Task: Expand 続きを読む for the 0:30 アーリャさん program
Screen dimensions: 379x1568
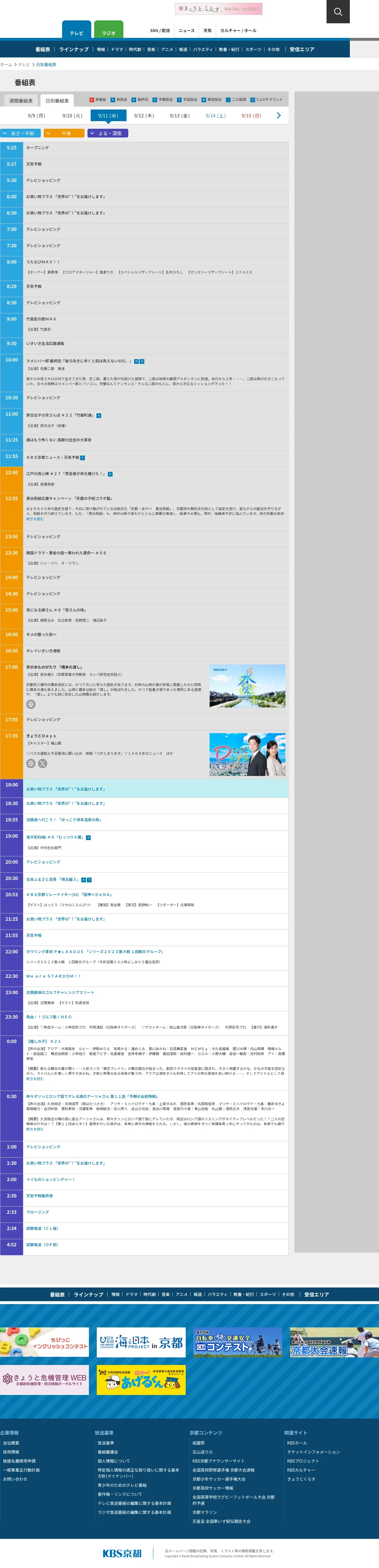Action: click(x=35, y=1129)
